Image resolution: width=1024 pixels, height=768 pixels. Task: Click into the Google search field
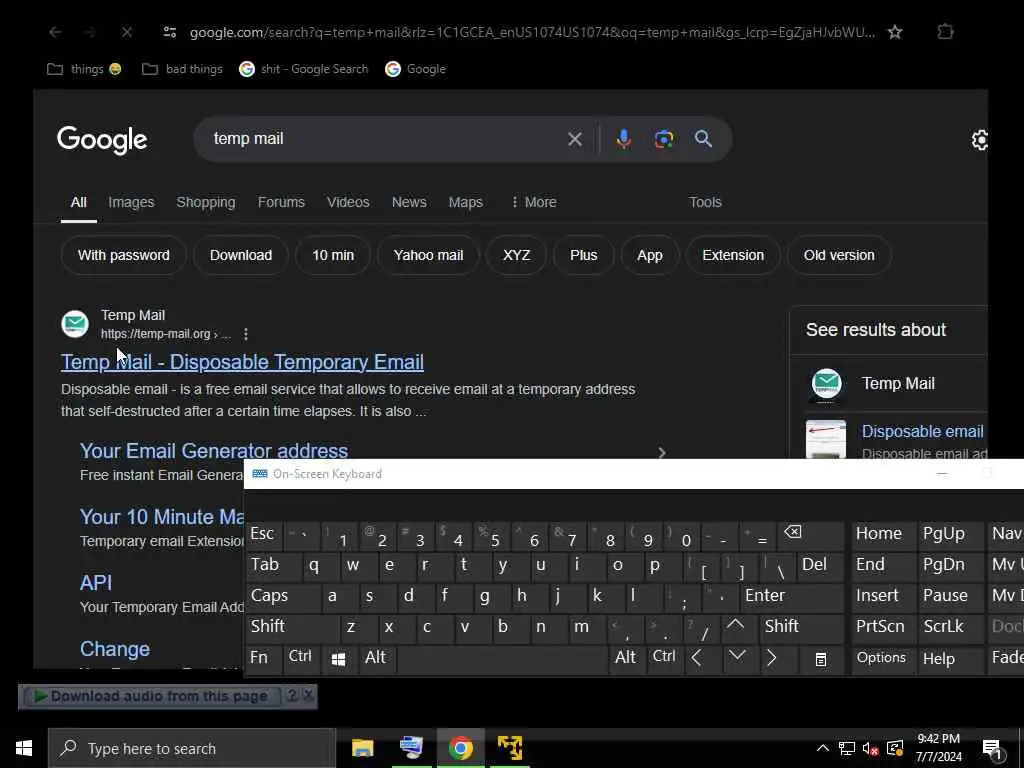pyautogui.click(x=385, y=139)
